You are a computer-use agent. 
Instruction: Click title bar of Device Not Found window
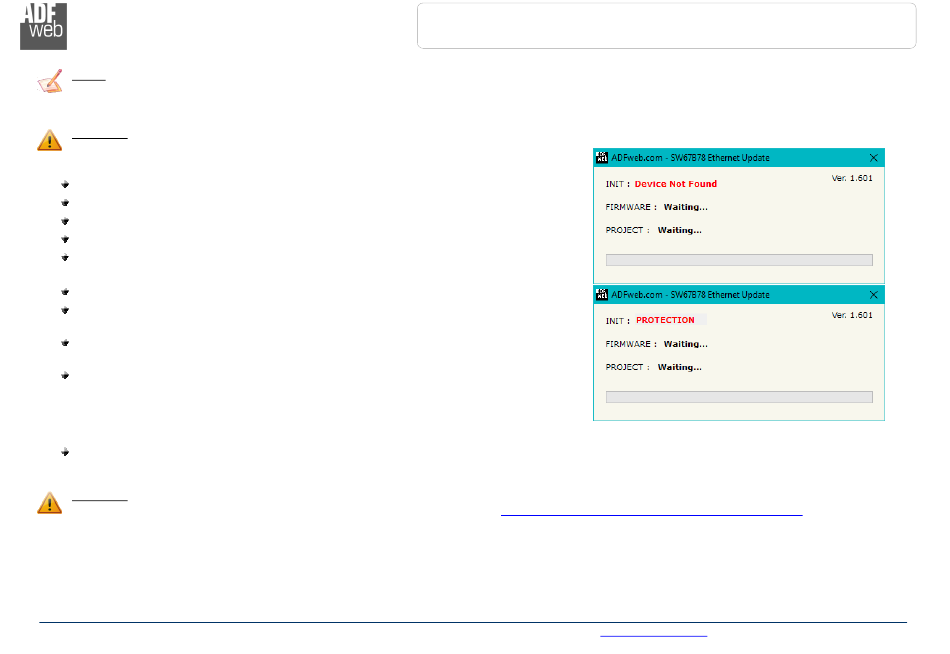(x=739, y=158)
